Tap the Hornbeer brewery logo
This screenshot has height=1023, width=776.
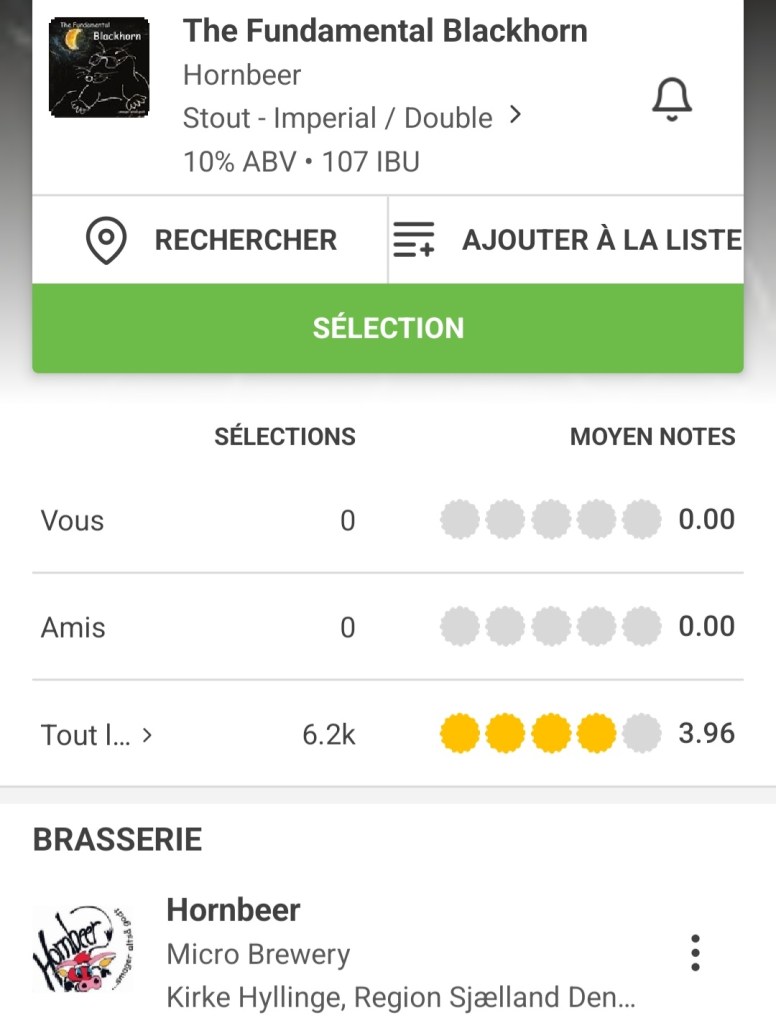82,951
